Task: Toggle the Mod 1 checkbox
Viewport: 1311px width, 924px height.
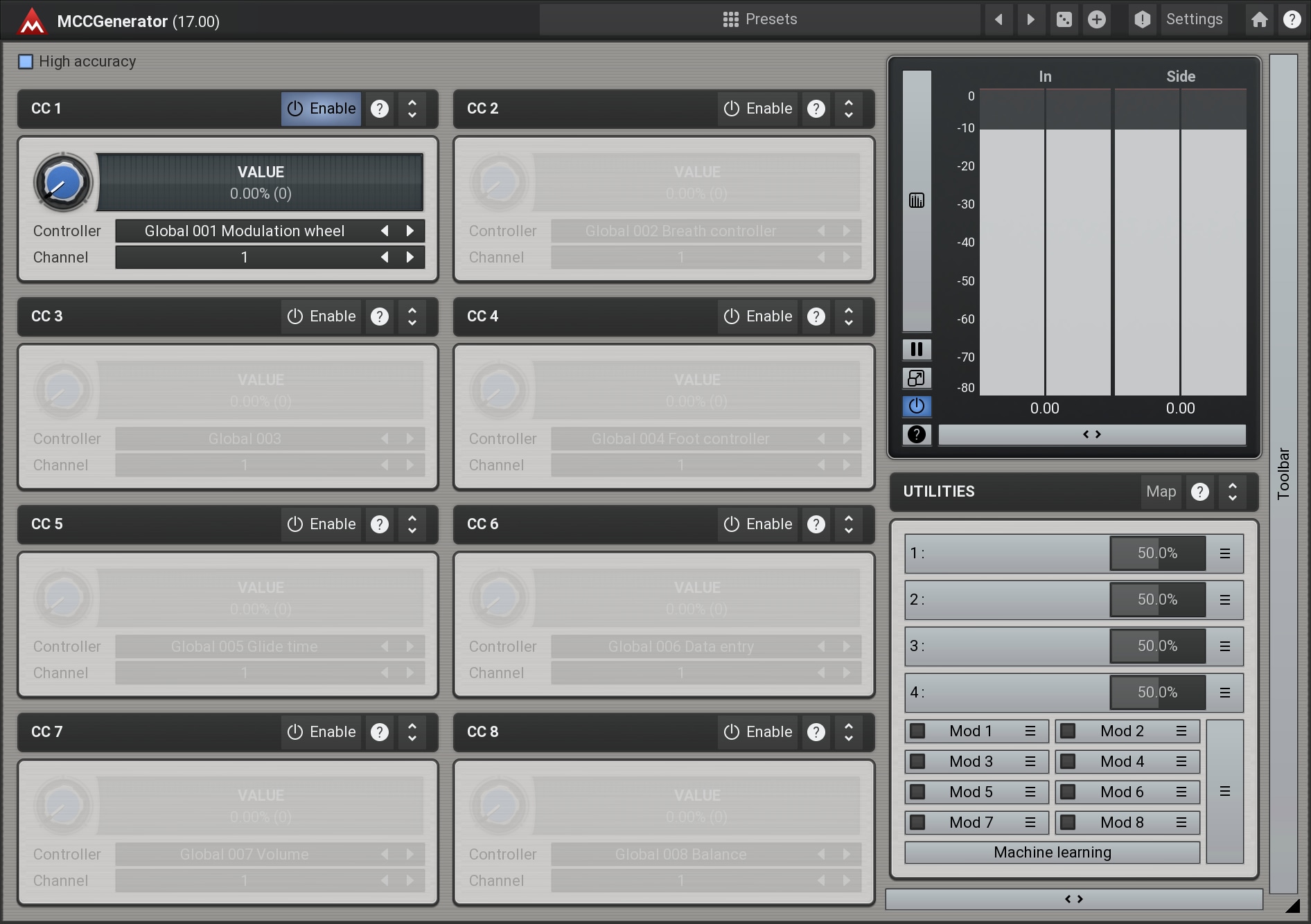Action: coord(917,731)
